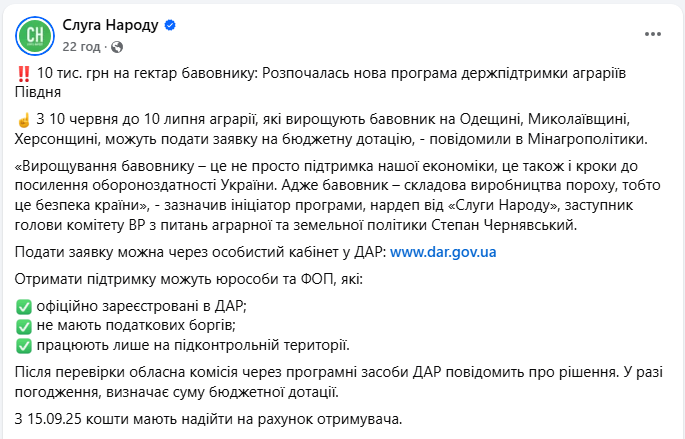Screen dimensions: 685x439
Task: Click the red double exclamation emoji
Action: [x=23, y=75]
